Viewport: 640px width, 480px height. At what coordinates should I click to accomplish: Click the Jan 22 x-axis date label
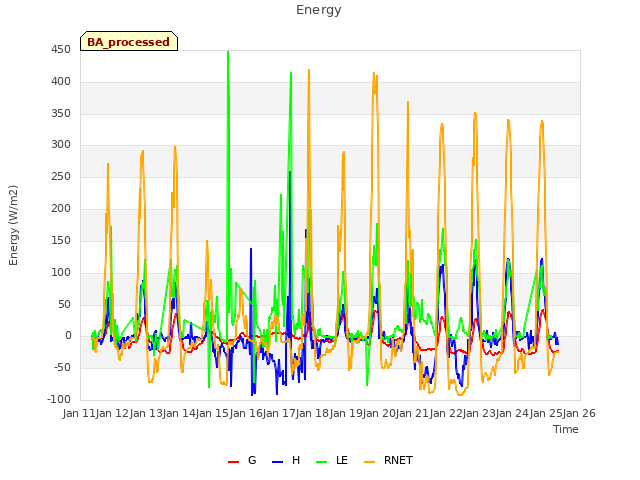coord(446,413)
